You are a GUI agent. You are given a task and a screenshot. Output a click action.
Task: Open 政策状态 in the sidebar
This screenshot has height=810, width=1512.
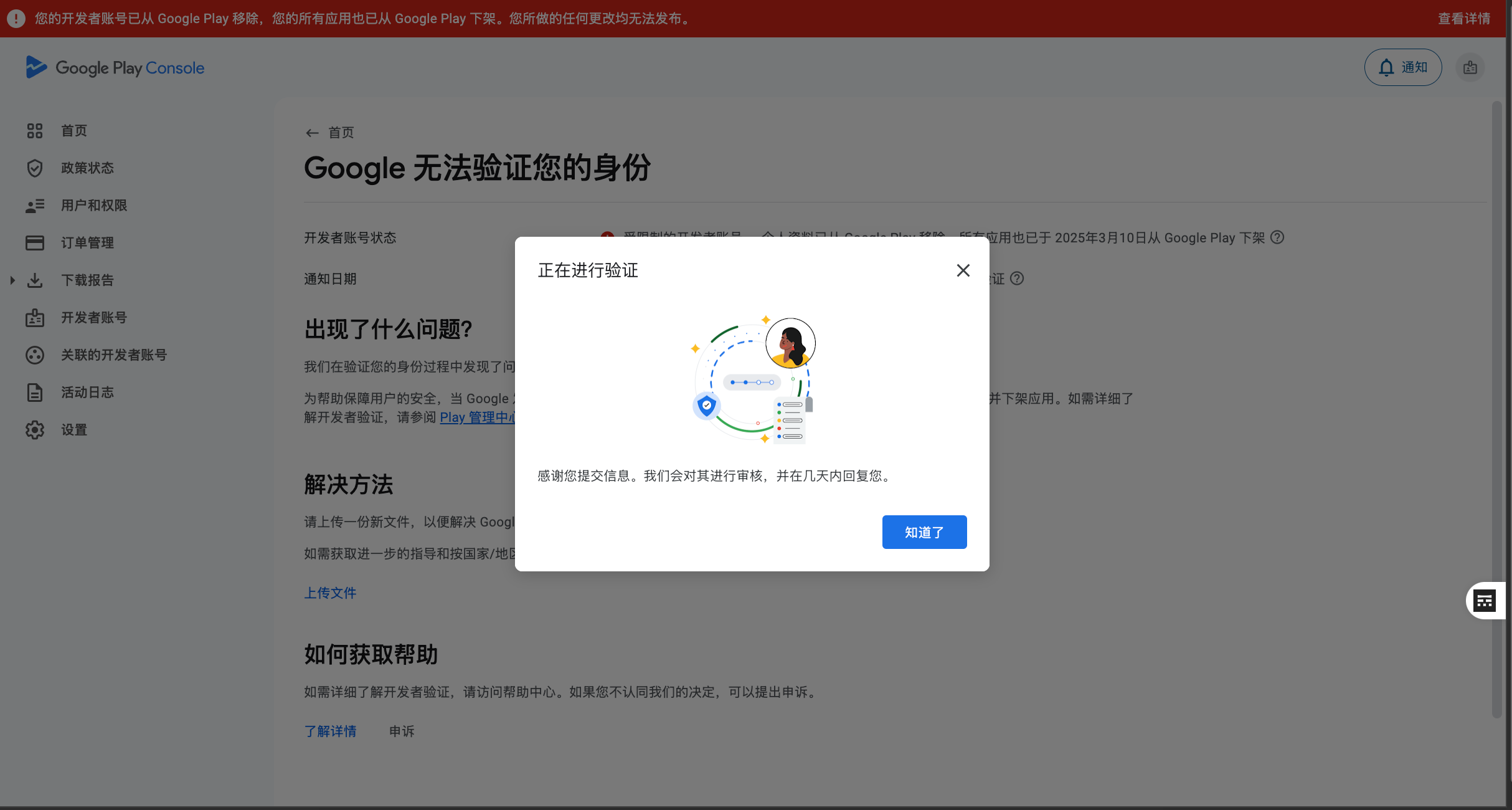(x=87, y=168)
